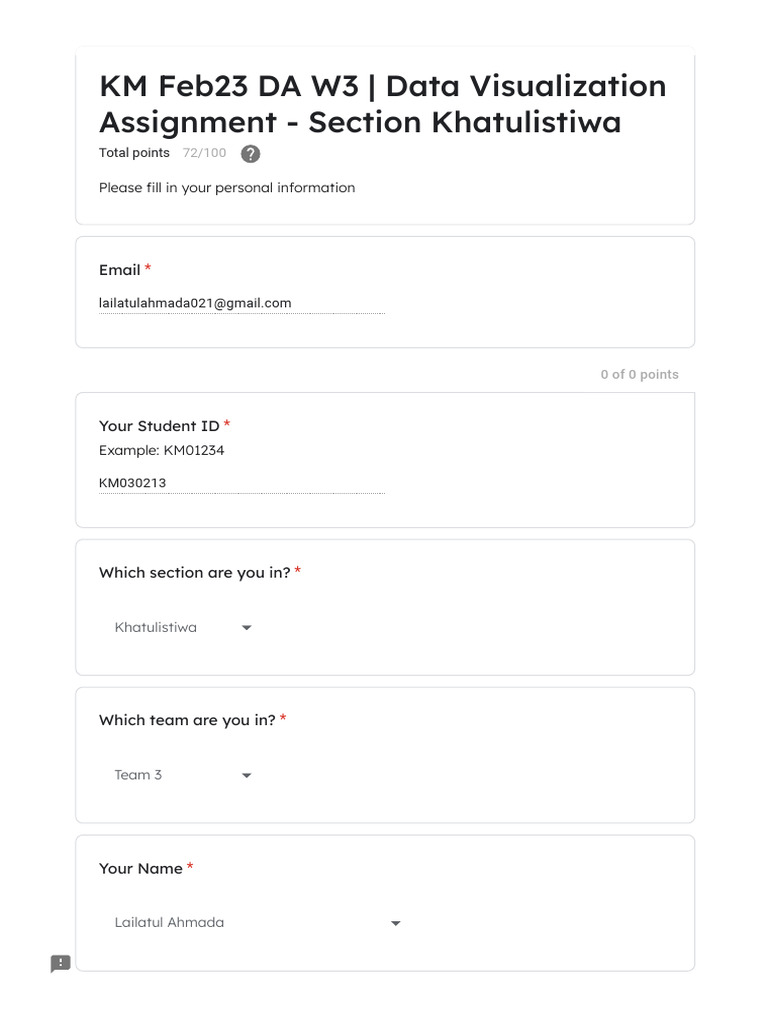The width and height of the screenshot is (768, 1024).
Task: Open the team dropdown arrow beside Team 3
Action: click(x=247, y=775)
